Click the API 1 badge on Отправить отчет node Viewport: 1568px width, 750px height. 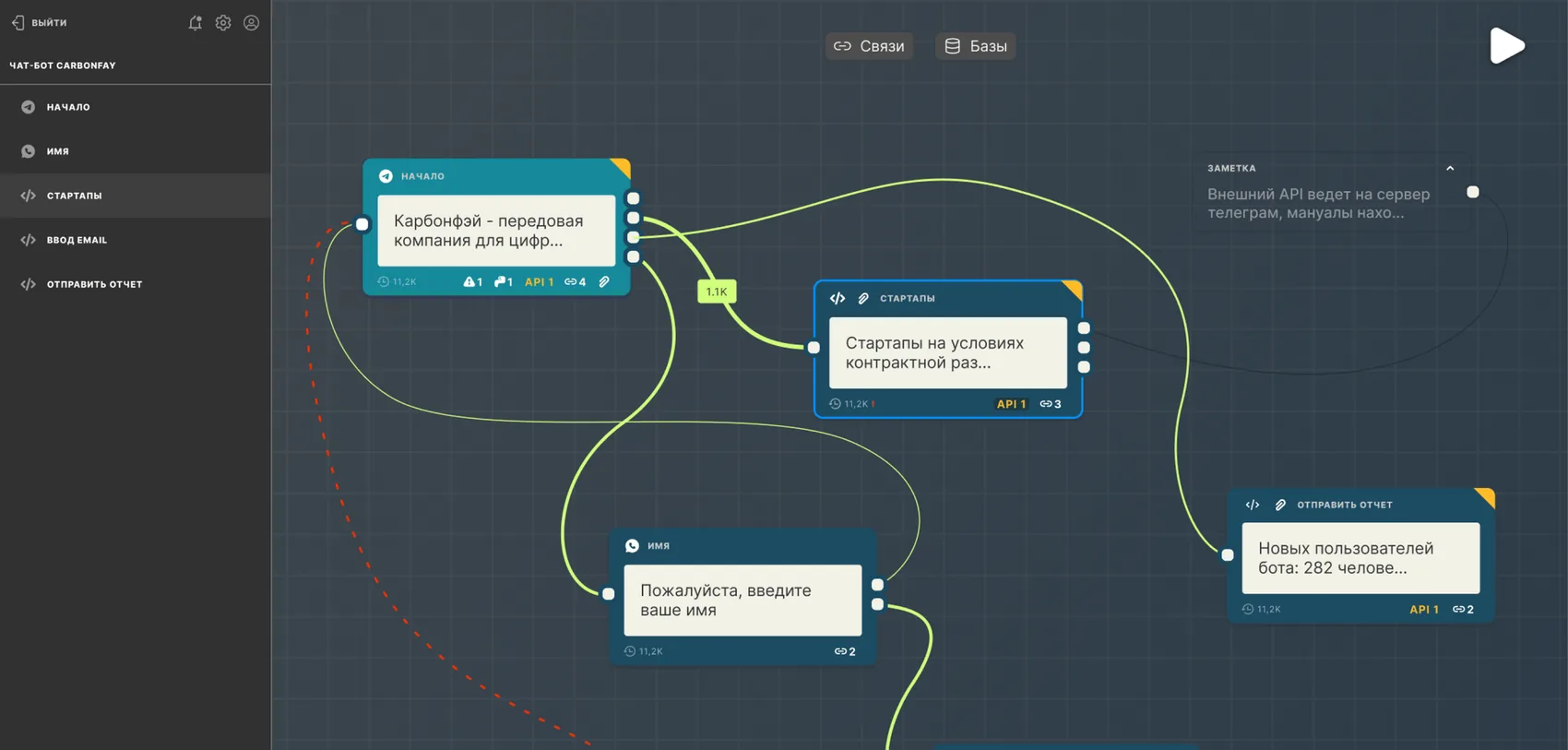point(1424,609)
